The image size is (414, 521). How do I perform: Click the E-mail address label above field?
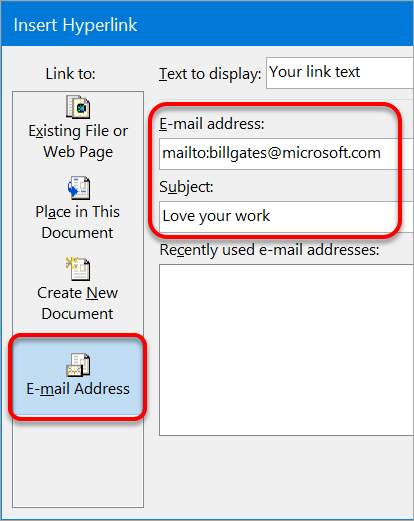212,124
